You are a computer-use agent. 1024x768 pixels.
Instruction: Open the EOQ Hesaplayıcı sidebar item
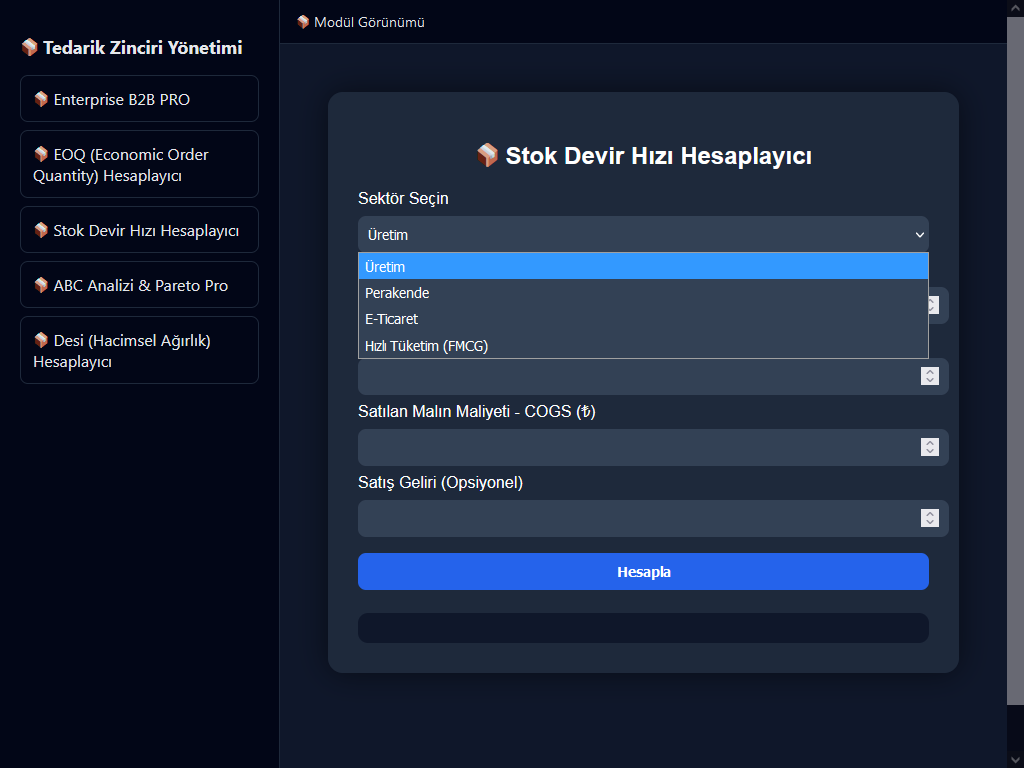click(x=139, y=165)
